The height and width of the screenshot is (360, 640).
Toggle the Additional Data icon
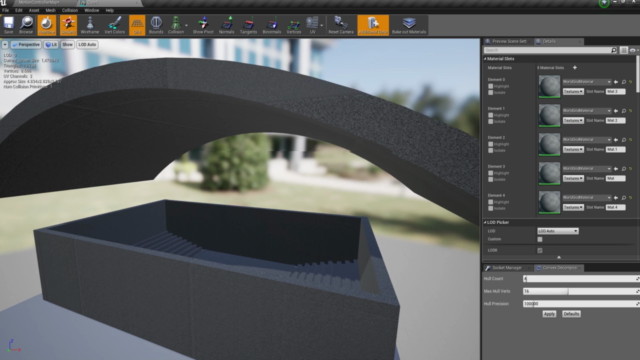coord(373,25)
